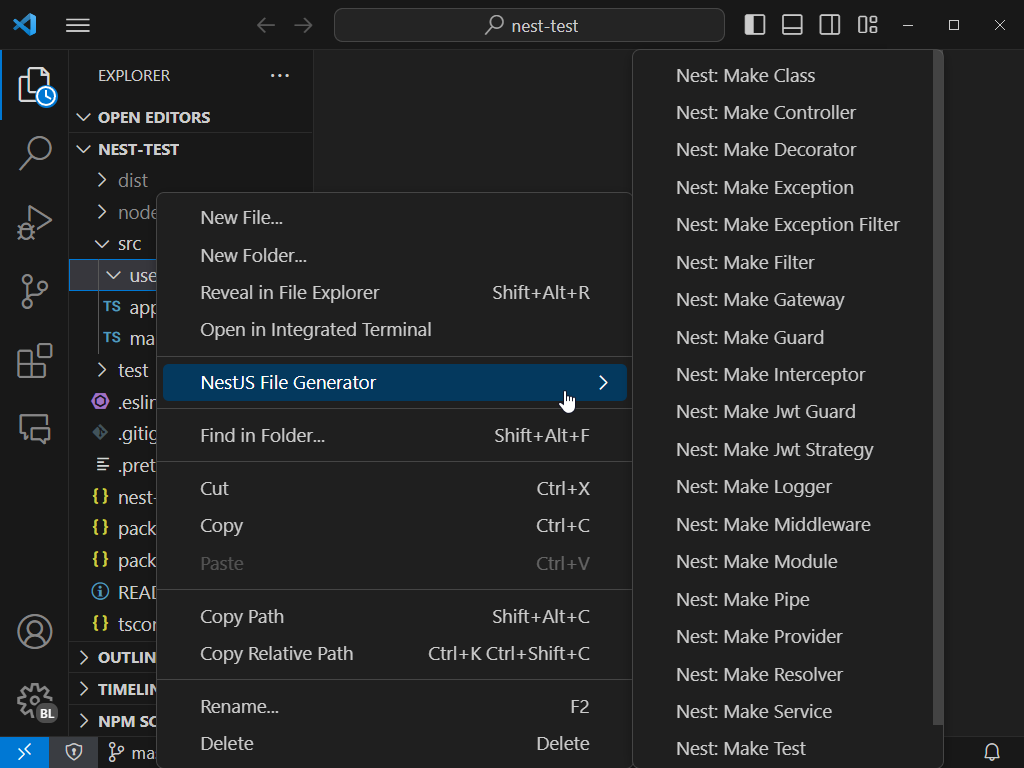Collapse the OPEN EDITORS section

(x=191, y=118)
